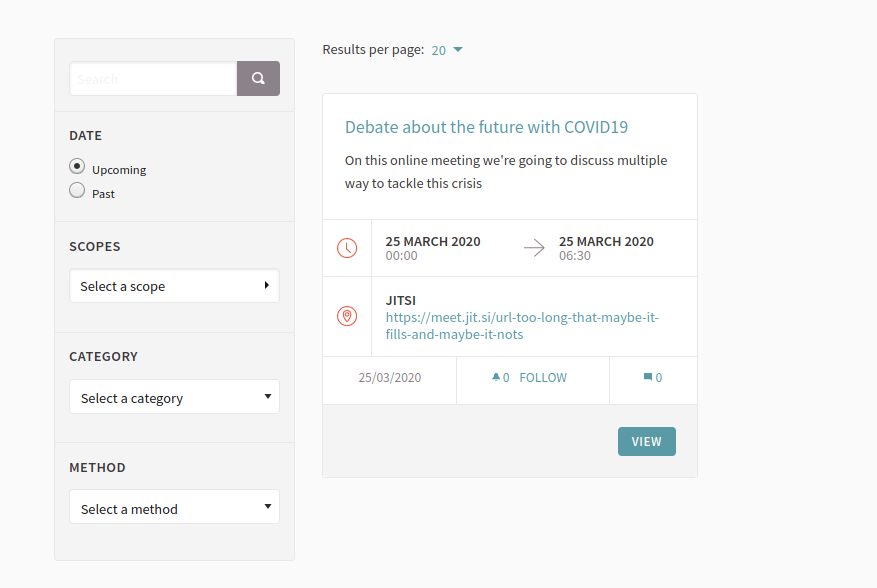Open the meet.jit.si meeting URL

522,326
